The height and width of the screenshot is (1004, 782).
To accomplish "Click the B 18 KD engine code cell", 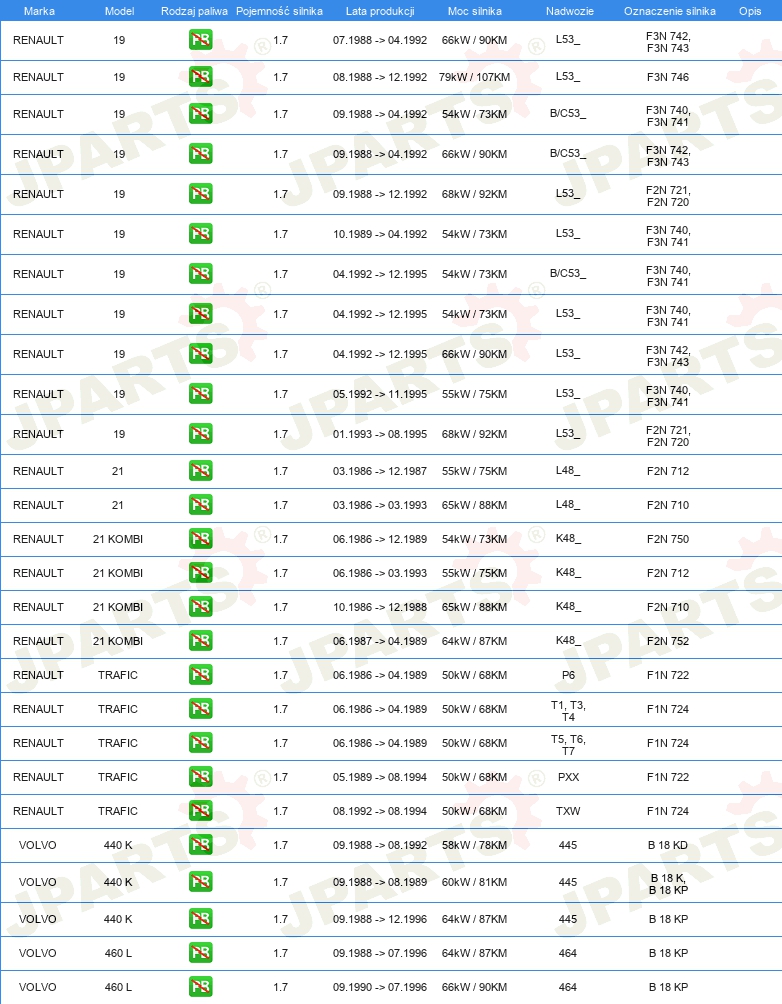I will coord(668,844).
